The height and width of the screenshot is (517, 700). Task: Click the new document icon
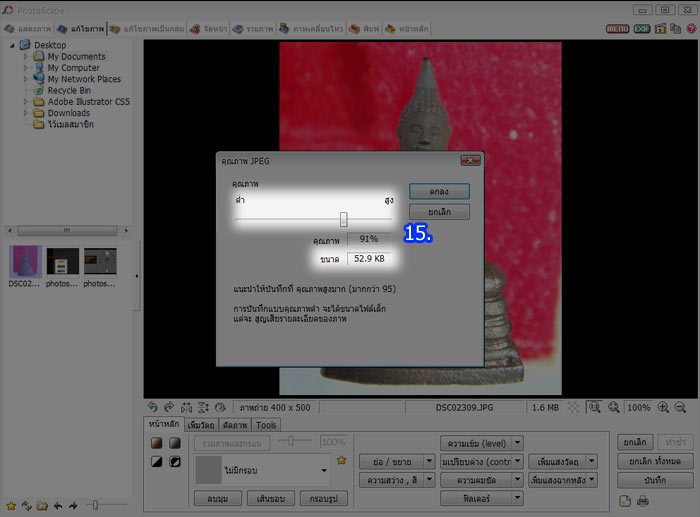(625, 501)
